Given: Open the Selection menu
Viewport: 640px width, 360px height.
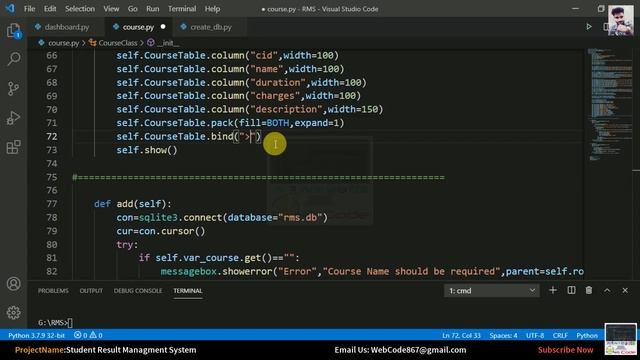Looking at the screenshot, I should (80, 9).
